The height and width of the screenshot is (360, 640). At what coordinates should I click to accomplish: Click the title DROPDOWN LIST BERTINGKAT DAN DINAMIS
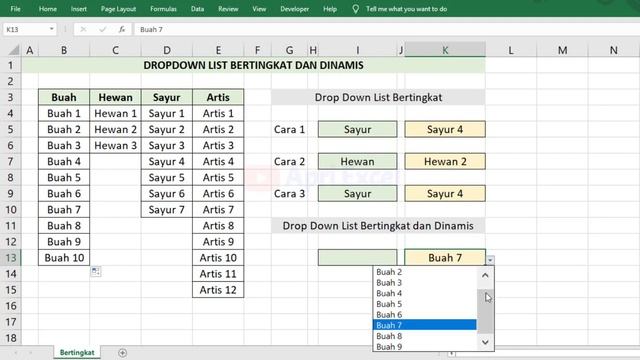tap(253, 65)
